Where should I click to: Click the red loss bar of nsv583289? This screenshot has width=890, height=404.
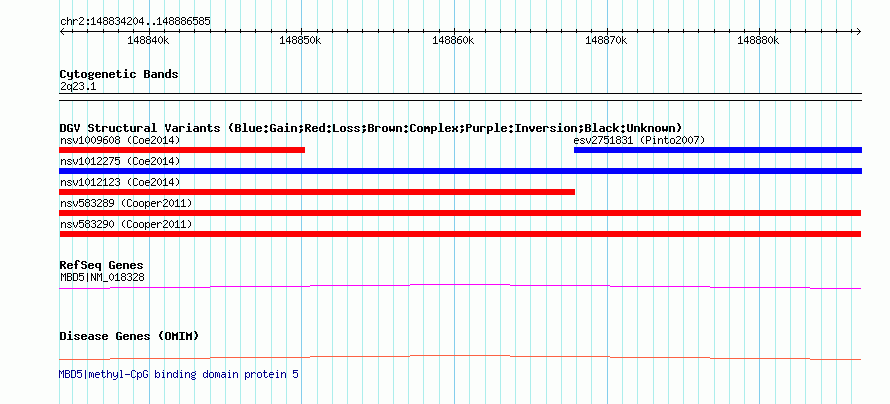pos(460,213)
